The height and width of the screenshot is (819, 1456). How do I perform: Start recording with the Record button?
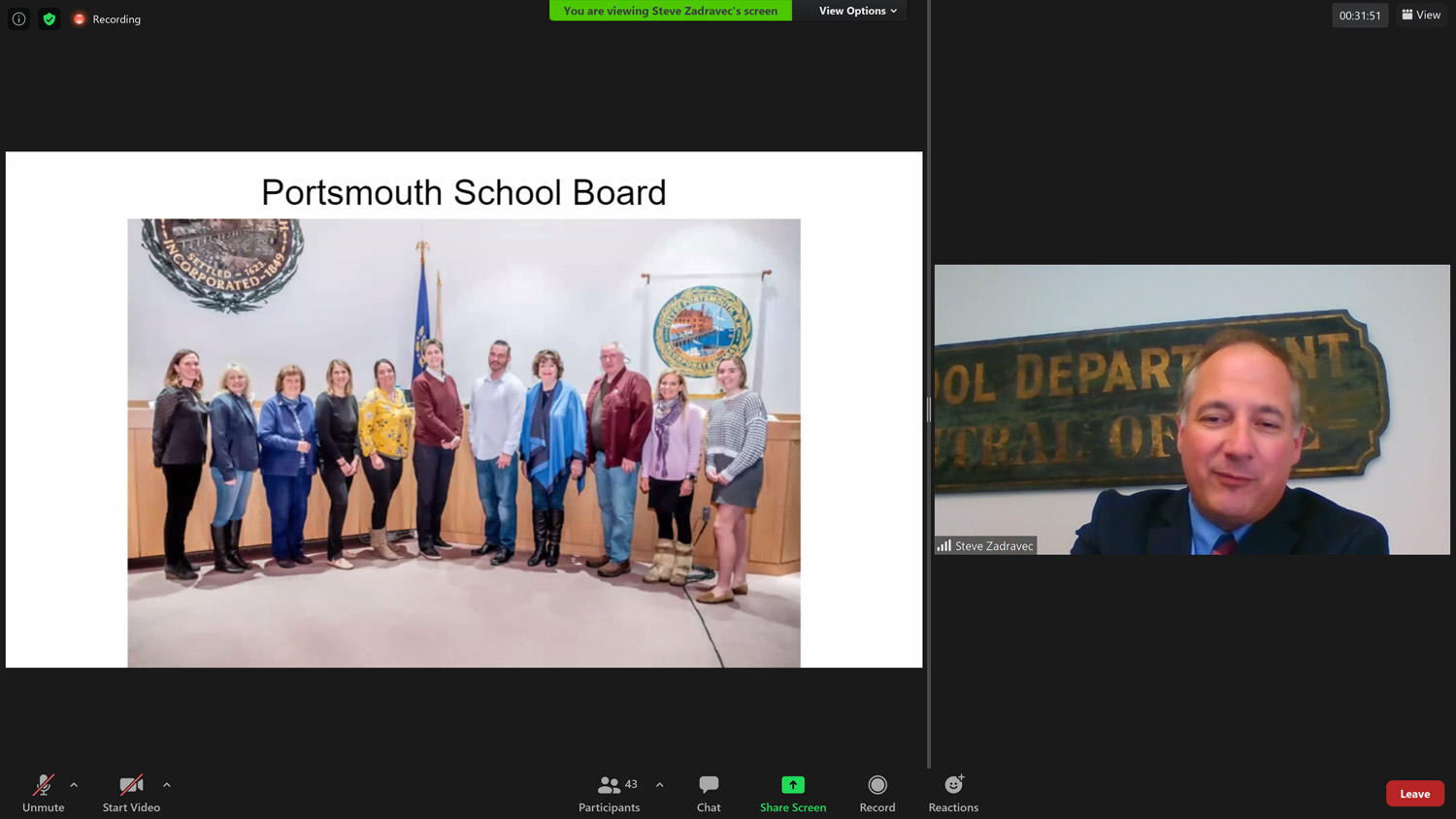coord(877,792)
